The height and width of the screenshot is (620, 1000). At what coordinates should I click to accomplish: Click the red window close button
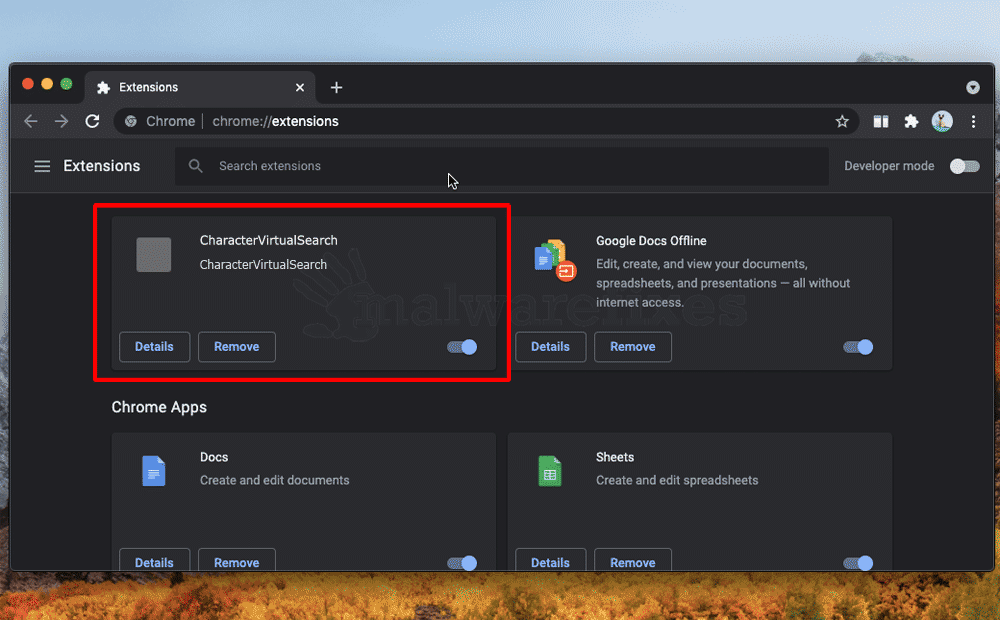pos(27,84)
